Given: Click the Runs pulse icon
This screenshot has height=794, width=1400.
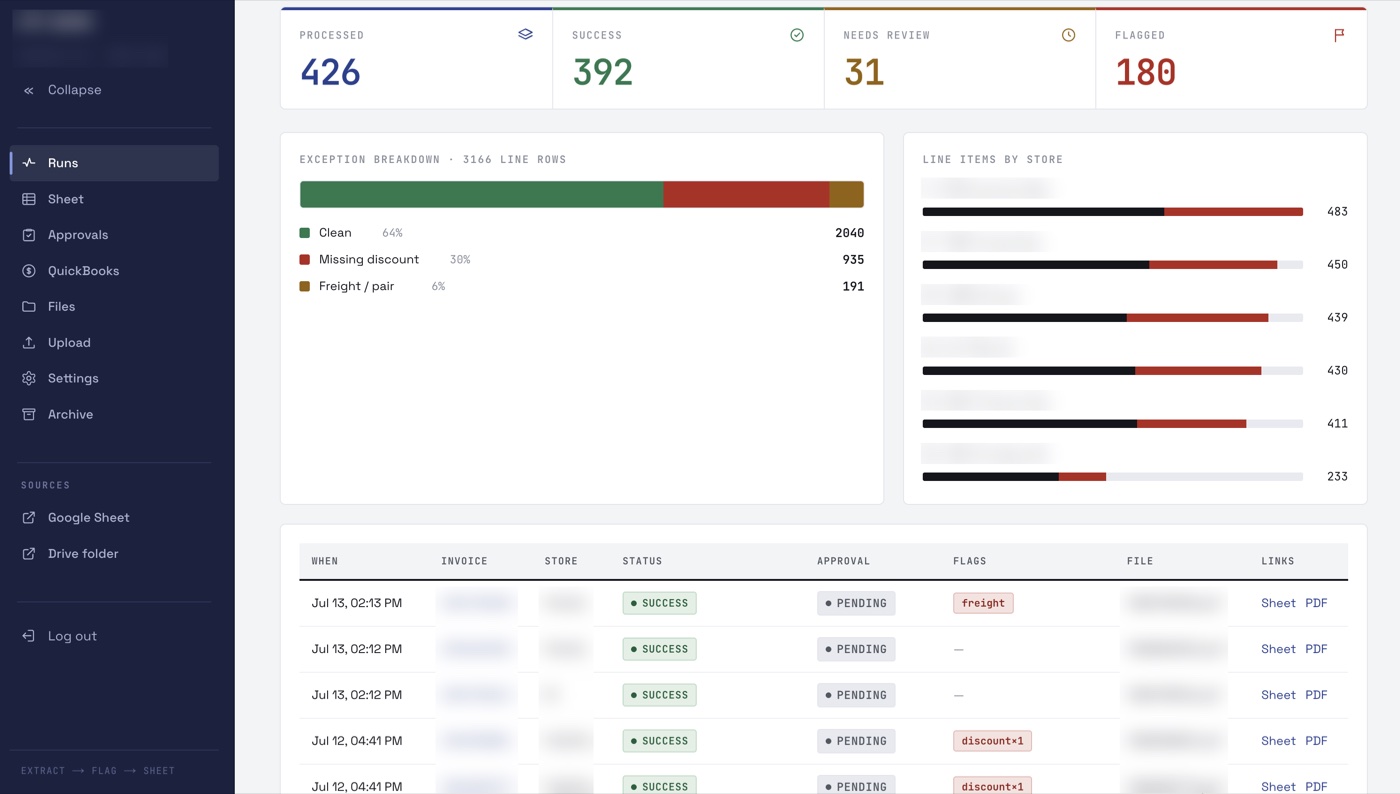Looking at the screenshot, I should [29, 163].
